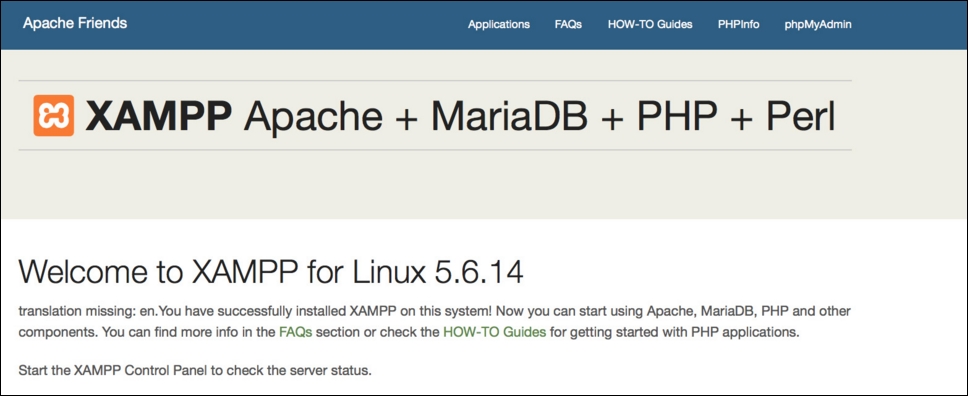The image size is (968, 396).
Task: Click the bold XAMPP word in the banner
Action: point(159,116)
